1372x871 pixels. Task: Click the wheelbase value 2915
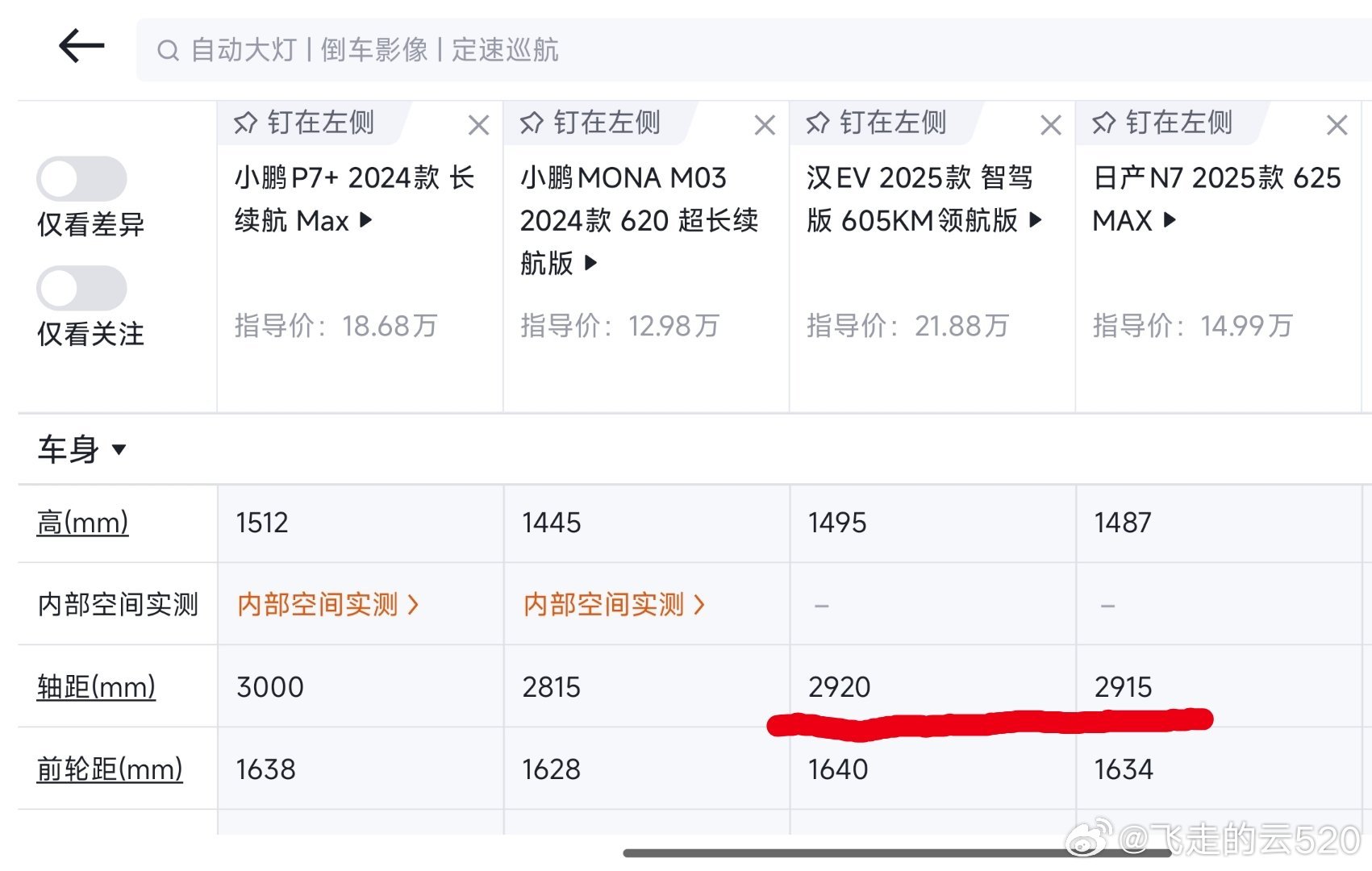(x=1124, y=687)
